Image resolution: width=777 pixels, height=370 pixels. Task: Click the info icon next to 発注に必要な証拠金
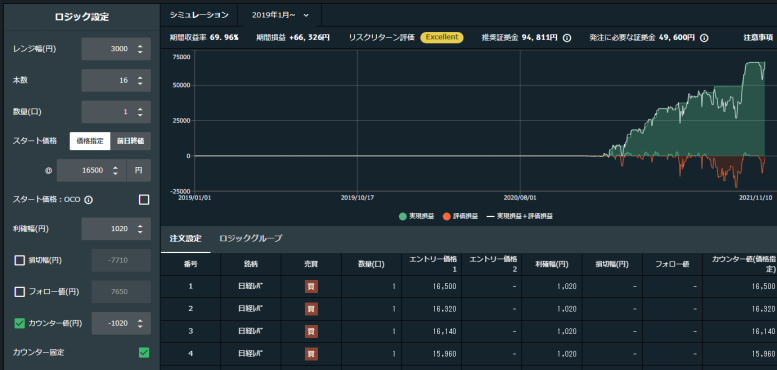704,38
